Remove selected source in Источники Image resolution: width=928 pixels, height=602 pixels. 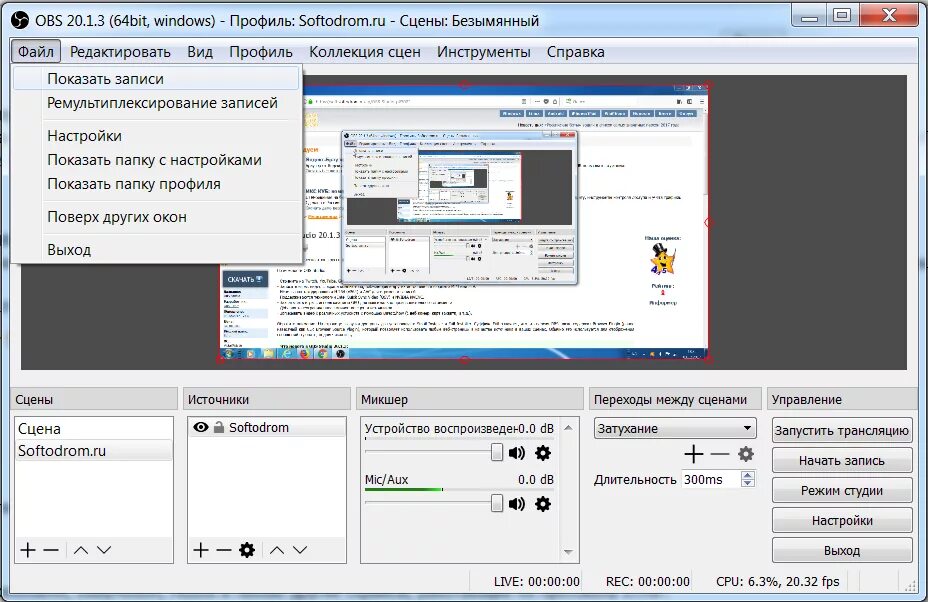pos(224,550)
